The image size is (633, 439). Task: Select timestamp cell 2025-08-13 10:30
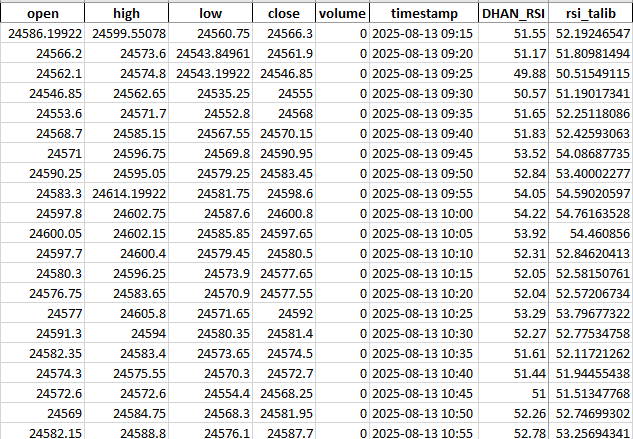[424, 333]
